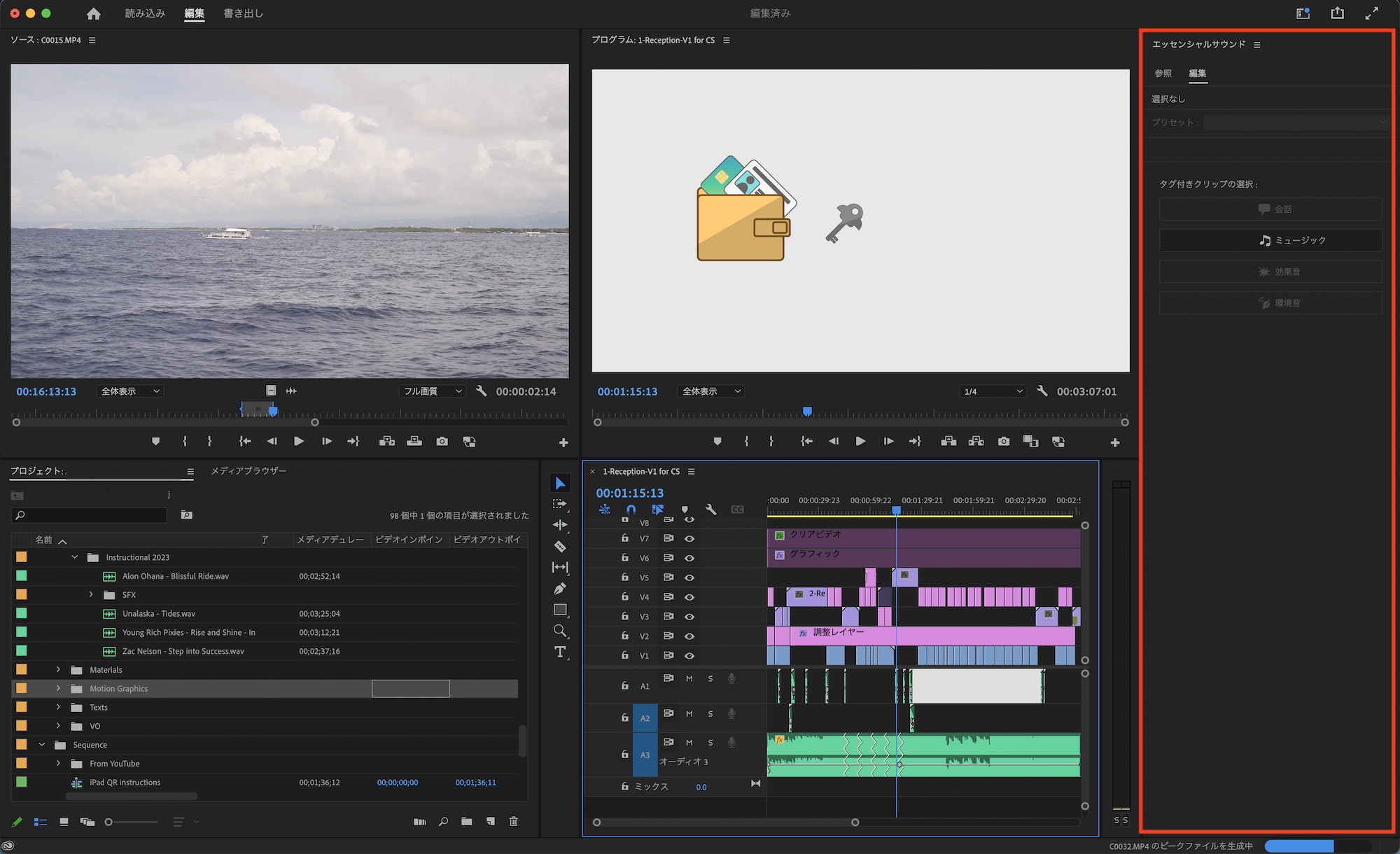Select the Type tool
This screenshot has width=1400, height=854.
pyautogui.click(x=560, y=652)
